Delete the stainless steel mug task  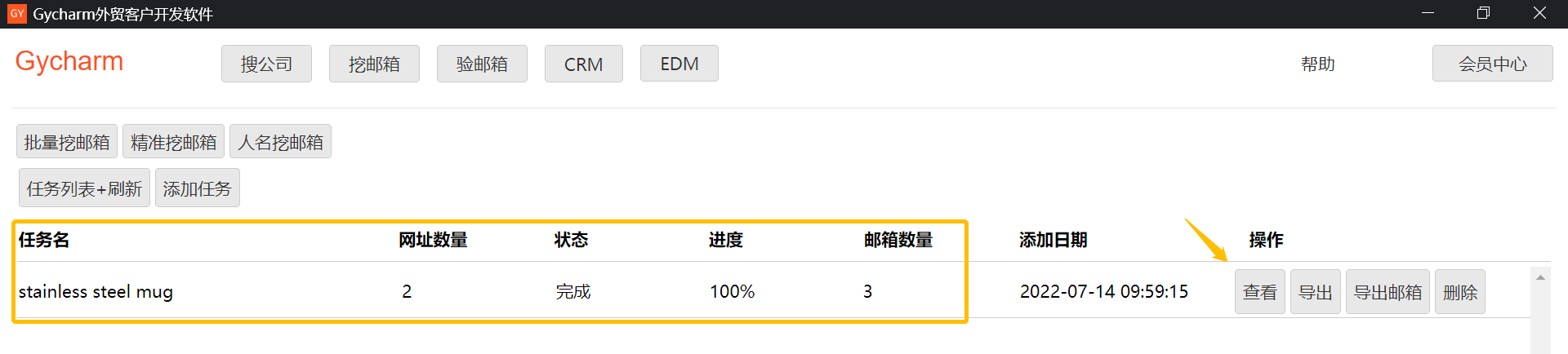pos(1459,292)
